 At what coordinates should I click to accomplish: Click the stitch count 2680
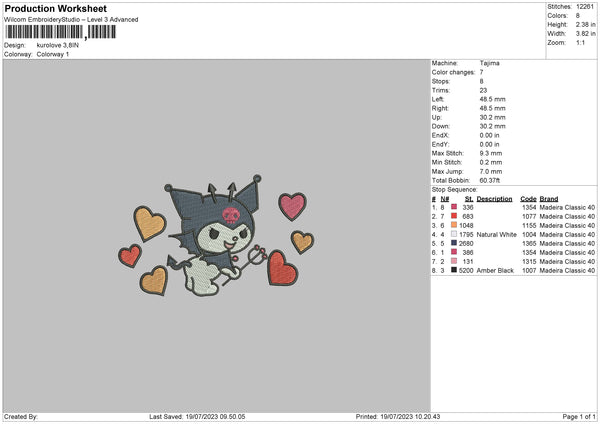click(466, 243)
